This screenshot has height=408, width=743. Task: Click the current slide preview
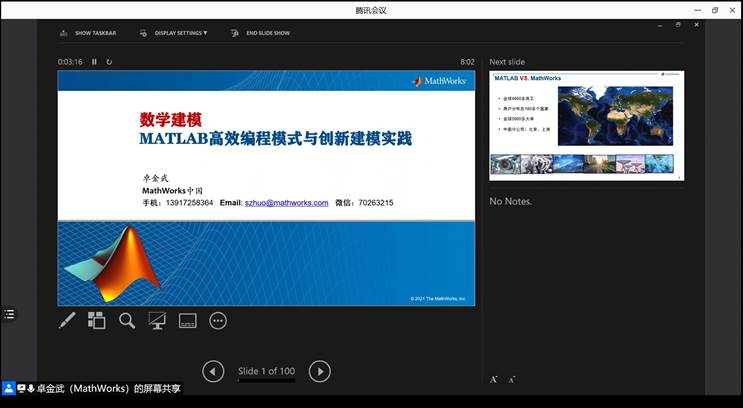point(266,187)
